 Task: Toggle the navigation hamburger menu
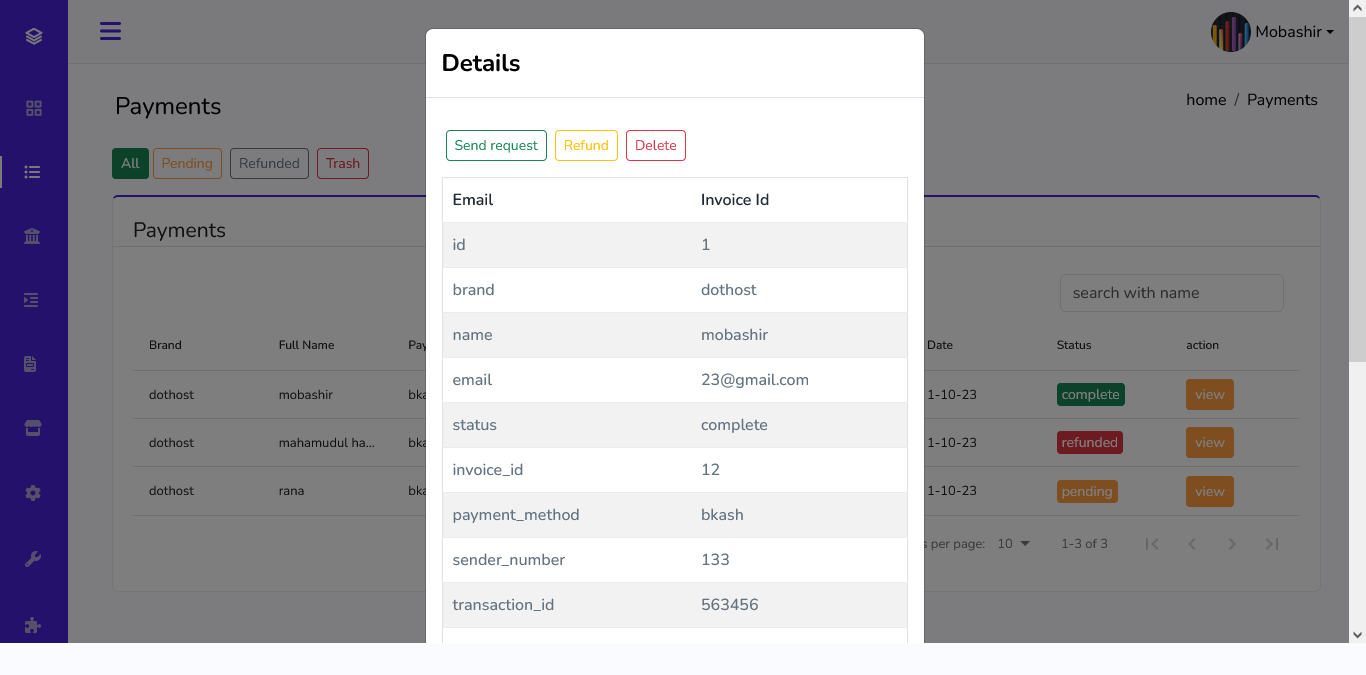click(110, 31)
